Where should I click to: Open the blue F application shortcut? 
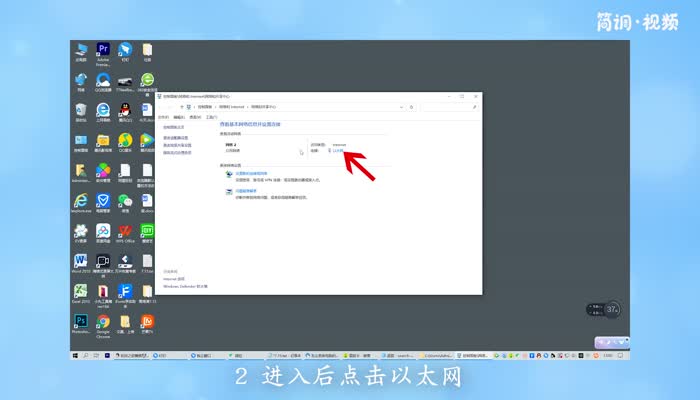click(x=125, y=296)
